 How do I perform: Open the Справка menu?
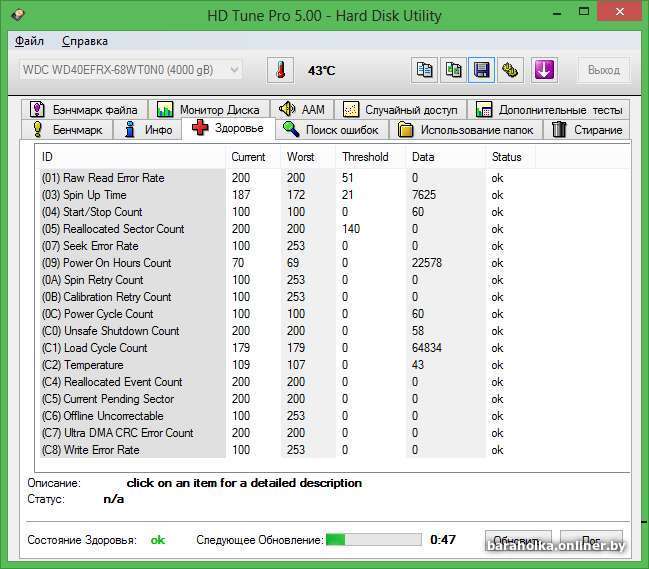(x=85, y=41)
